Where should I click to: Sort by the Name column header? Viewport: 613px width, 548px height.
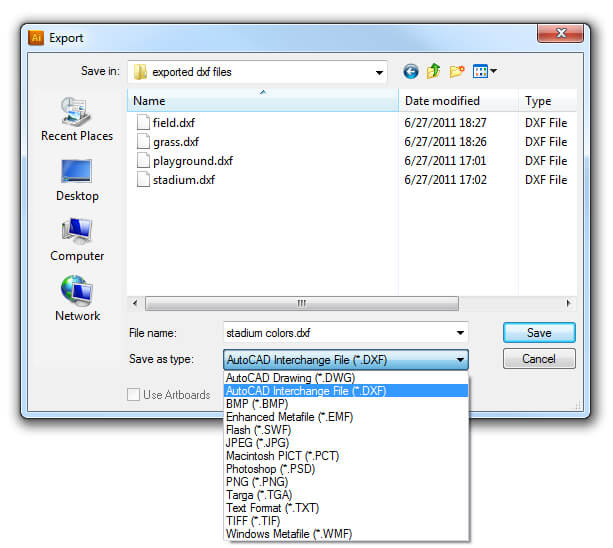click(263, 100)
